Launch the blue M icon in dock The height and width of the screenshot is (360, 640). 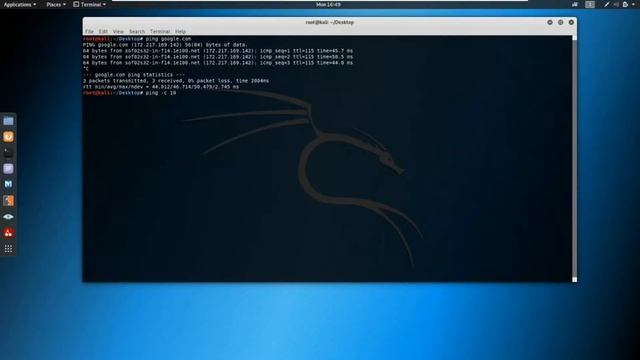pos(8,184)
